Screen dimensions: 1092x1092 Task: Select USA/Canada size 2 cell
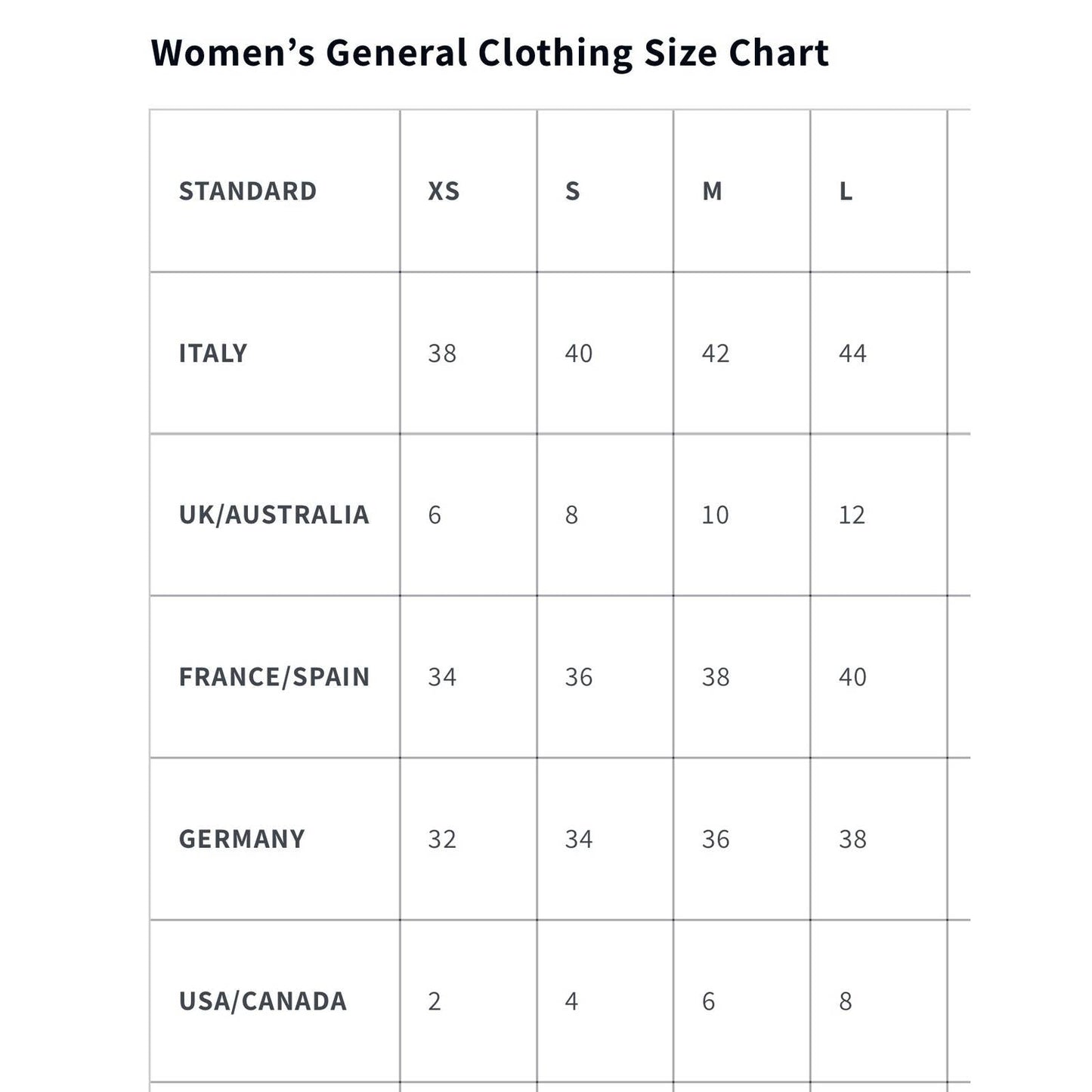(x=435, y=1001)
